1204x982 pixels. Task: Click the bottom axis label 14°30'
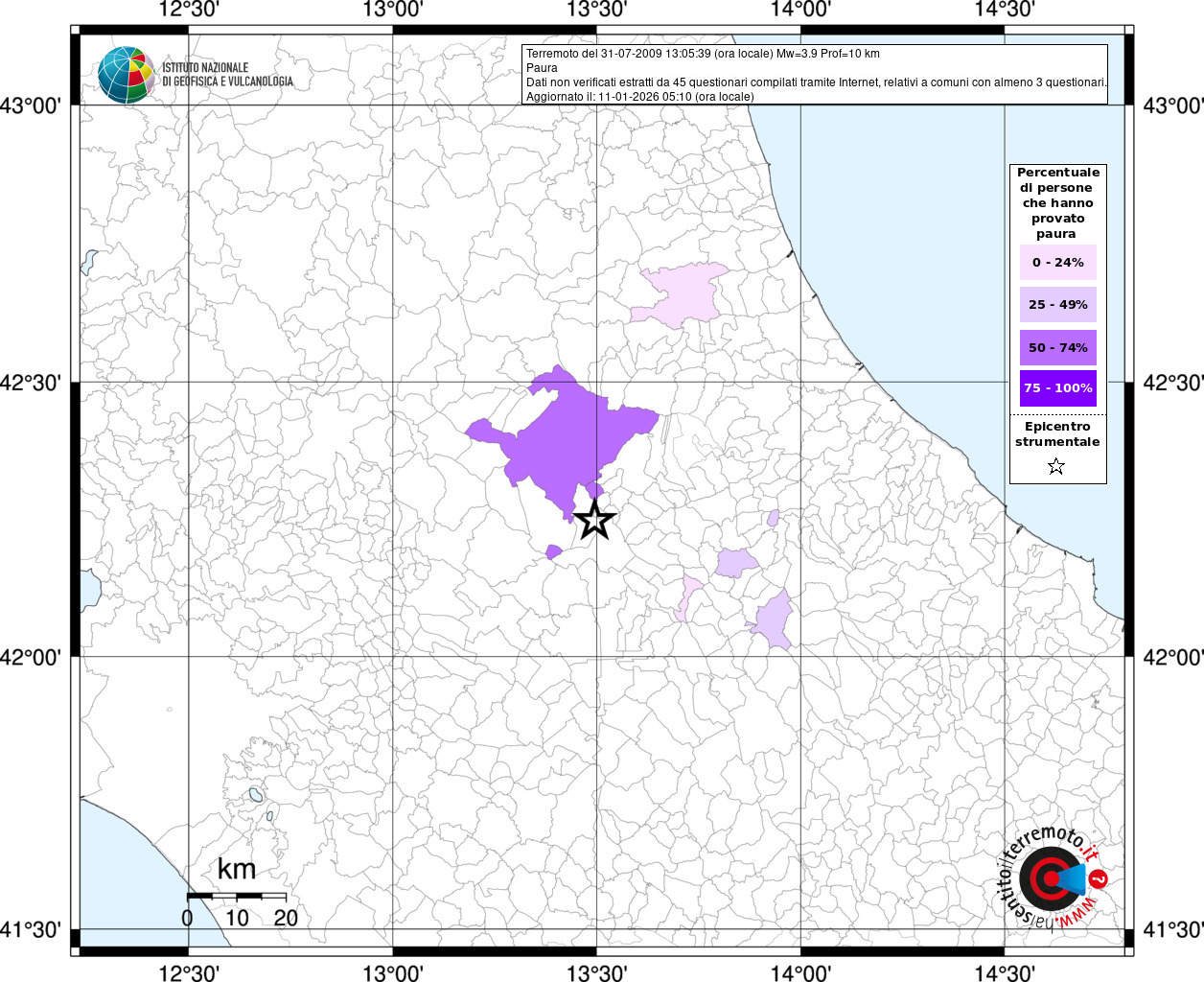coord(1005,972)
